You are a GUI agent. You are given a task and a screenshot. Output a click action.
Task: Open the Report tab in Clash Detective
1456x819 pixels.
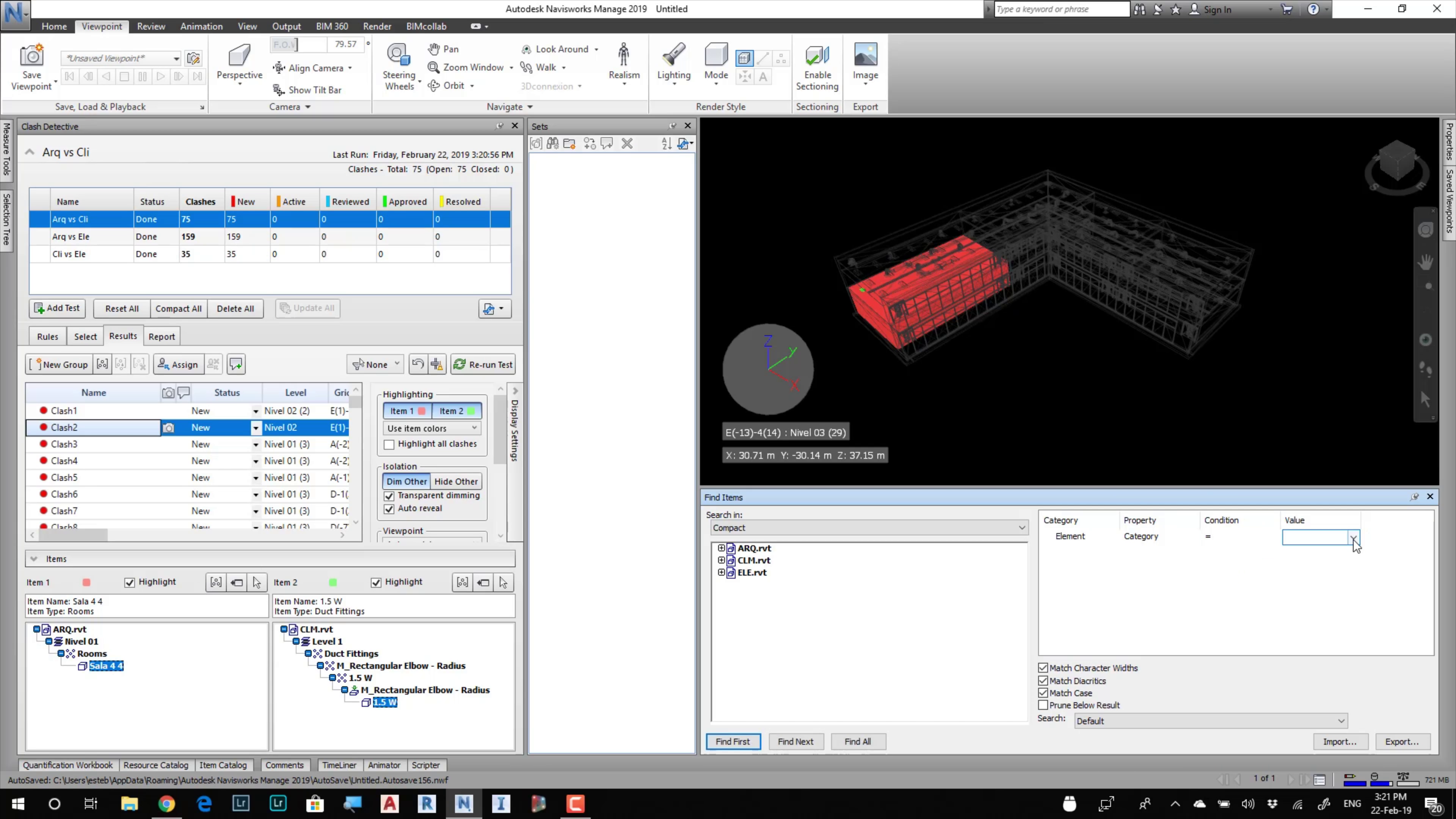(x=162, y=337)
